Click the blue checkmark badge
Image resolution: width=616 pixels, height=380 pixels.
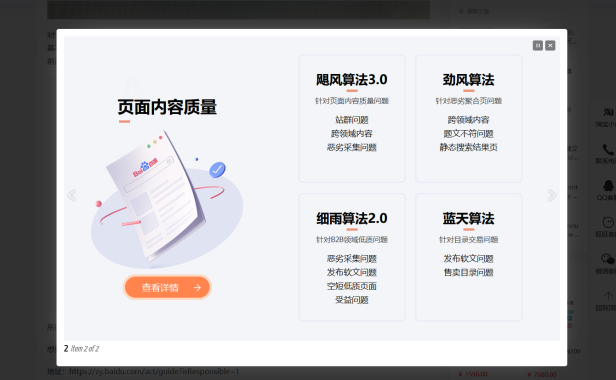(x=217, y=170)
